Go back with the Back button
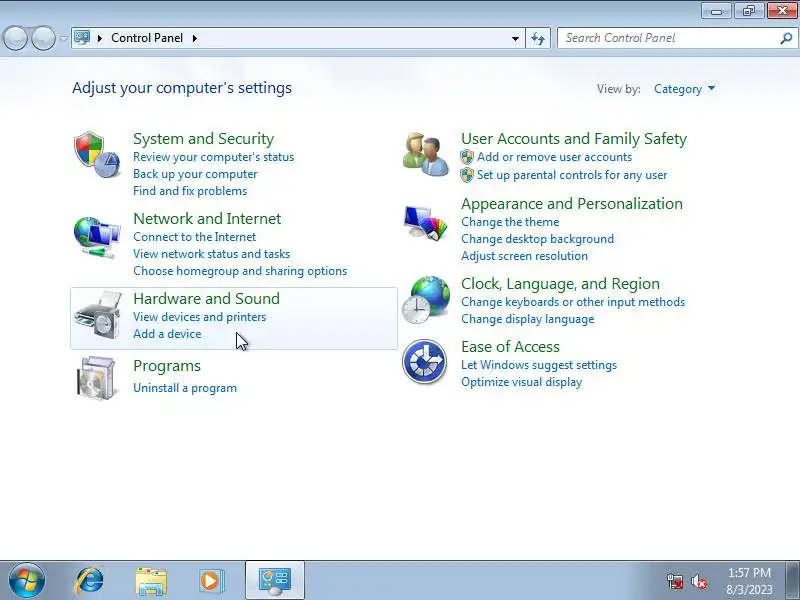Screen dimensions: 800x600 tap(16, 38)
